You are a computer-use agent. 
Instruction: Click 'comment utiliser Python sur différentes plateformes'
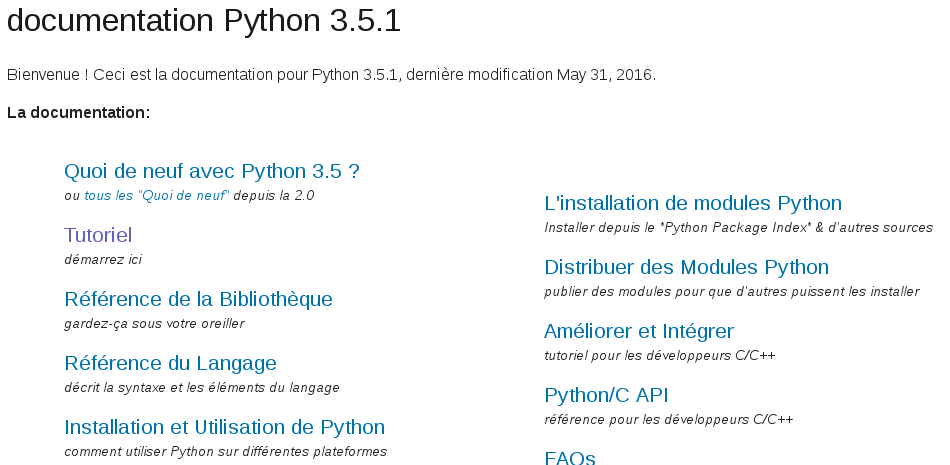click(x=225, y=452)
